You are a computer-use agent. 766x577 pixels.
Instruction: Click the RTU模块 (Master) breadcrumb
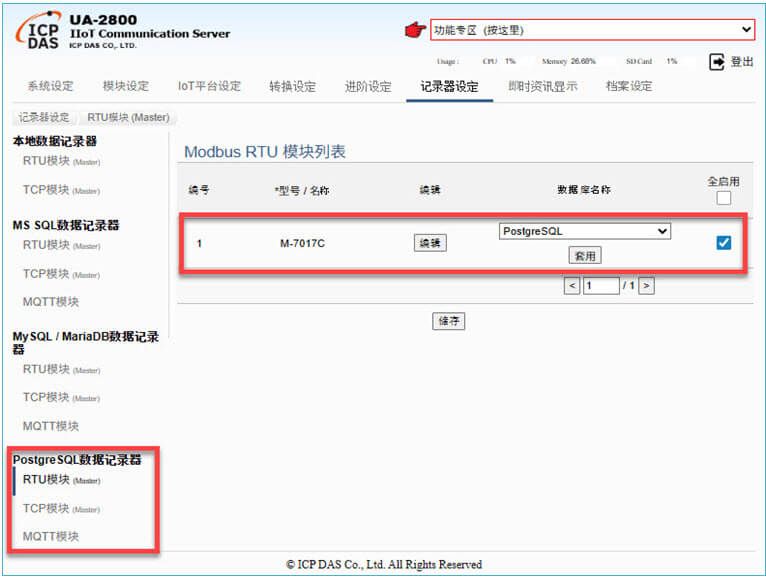[x=128, y=118]
